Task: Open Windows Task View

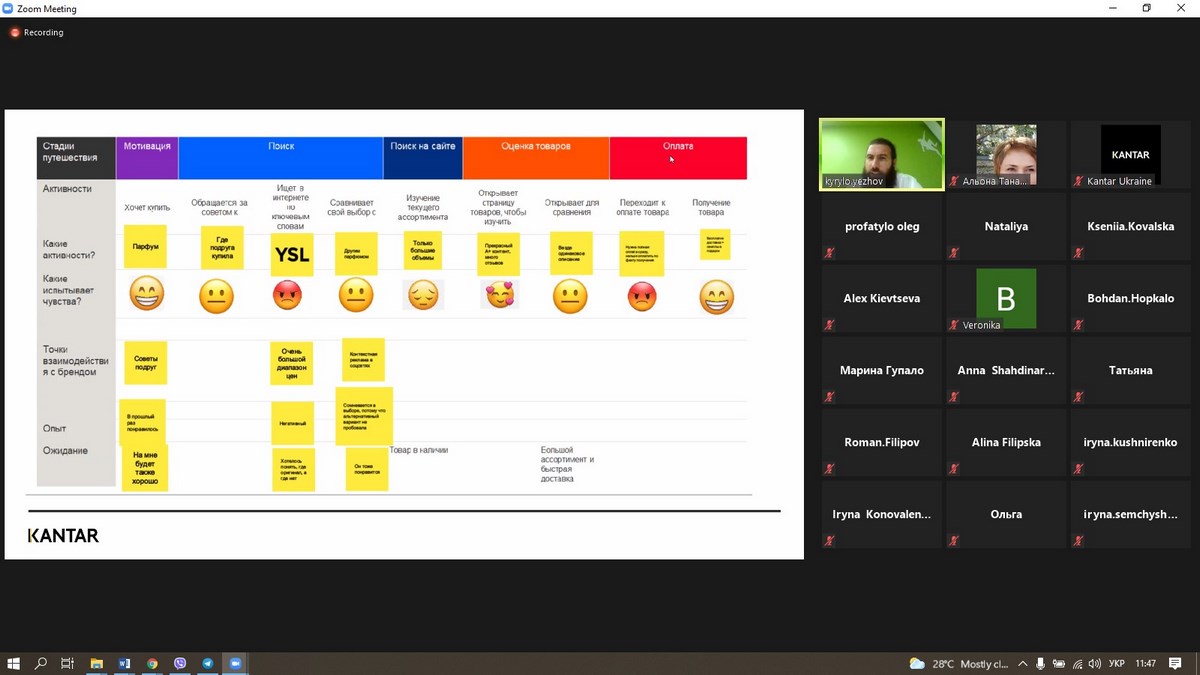Action: coord(68,664)
